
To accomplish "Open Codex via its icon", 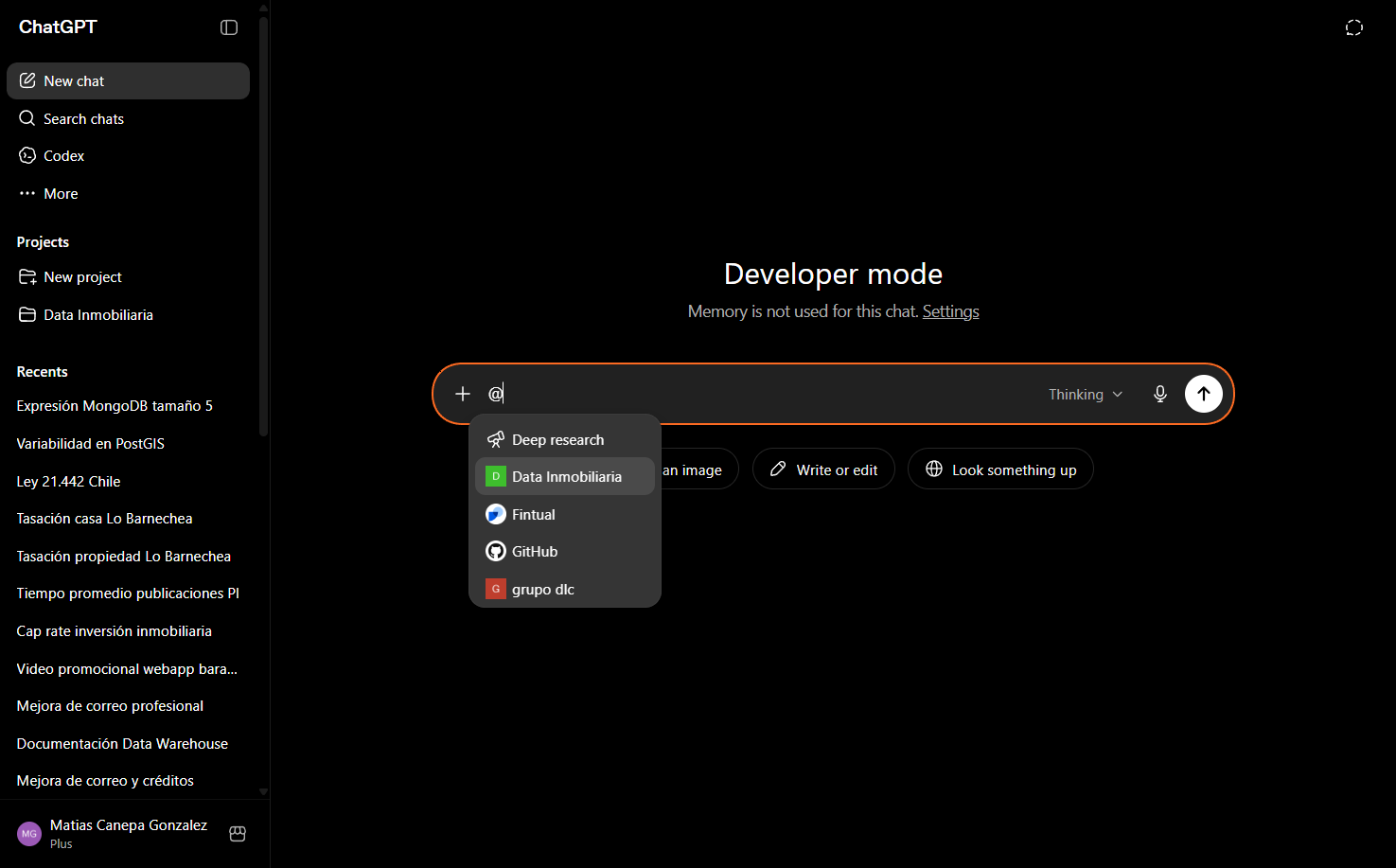I will pos(27,155).
